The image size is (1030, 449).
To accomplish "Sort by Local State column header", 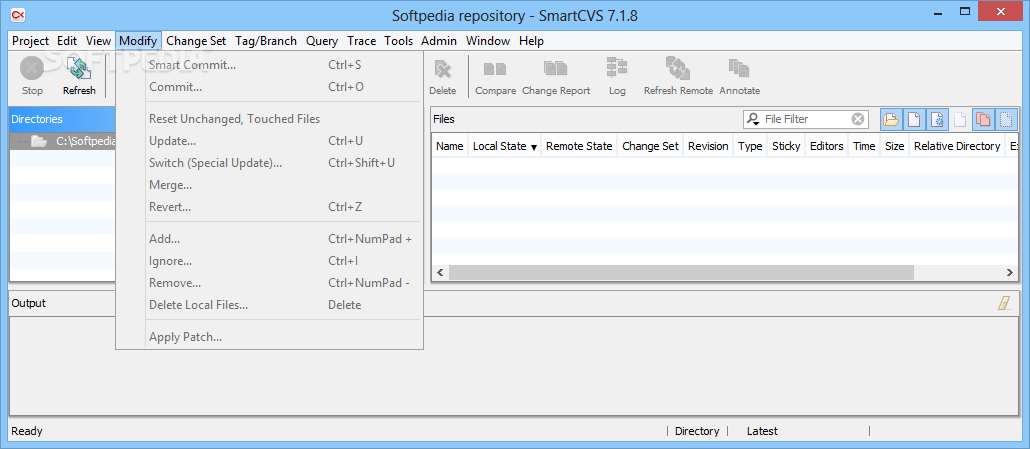I will coord(504,146).
